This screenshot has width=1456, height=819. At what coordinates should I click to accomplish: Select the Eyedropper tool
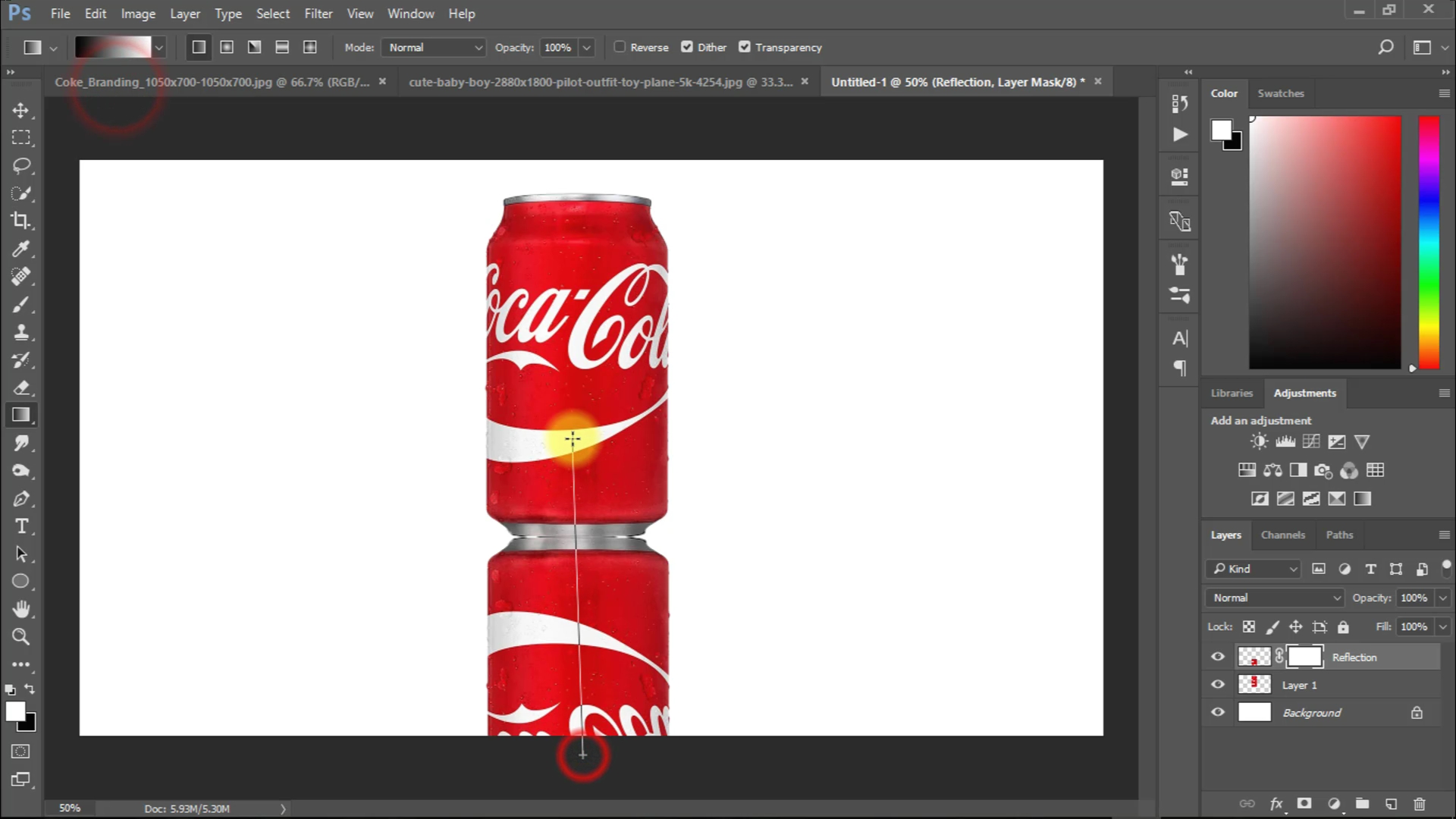tap(20, 249)
